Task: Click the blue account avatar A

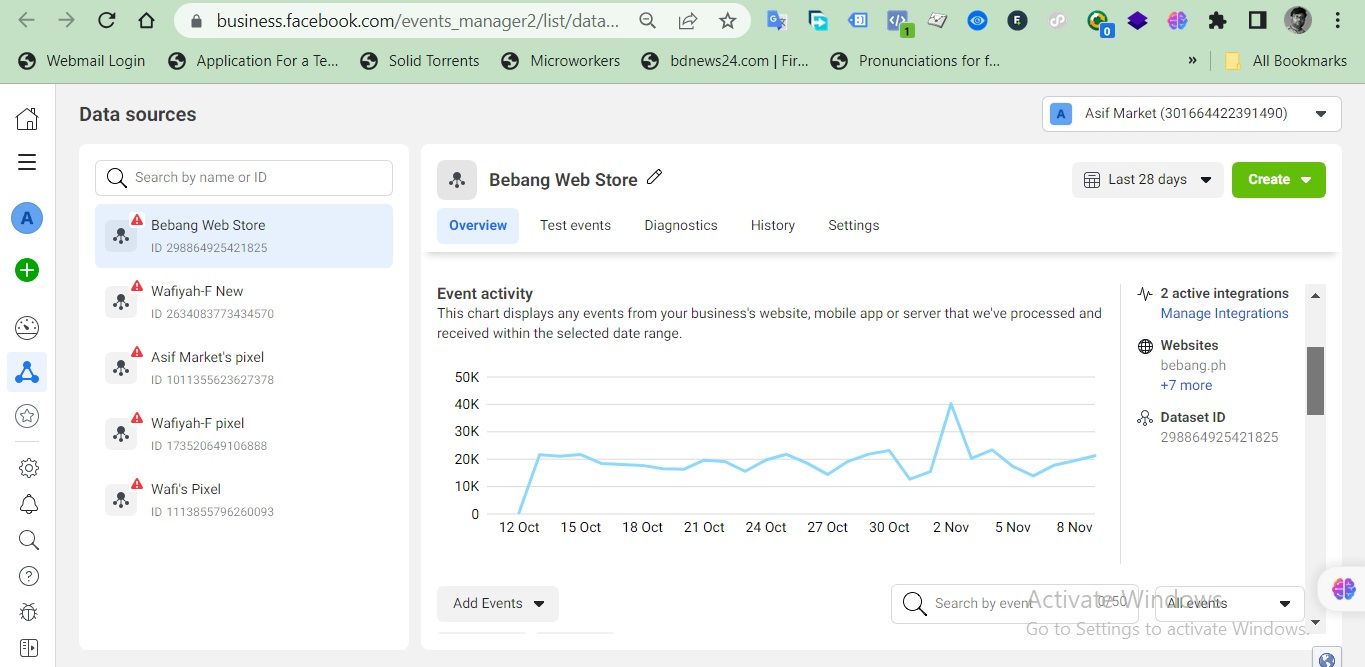Action: [27, 218]
